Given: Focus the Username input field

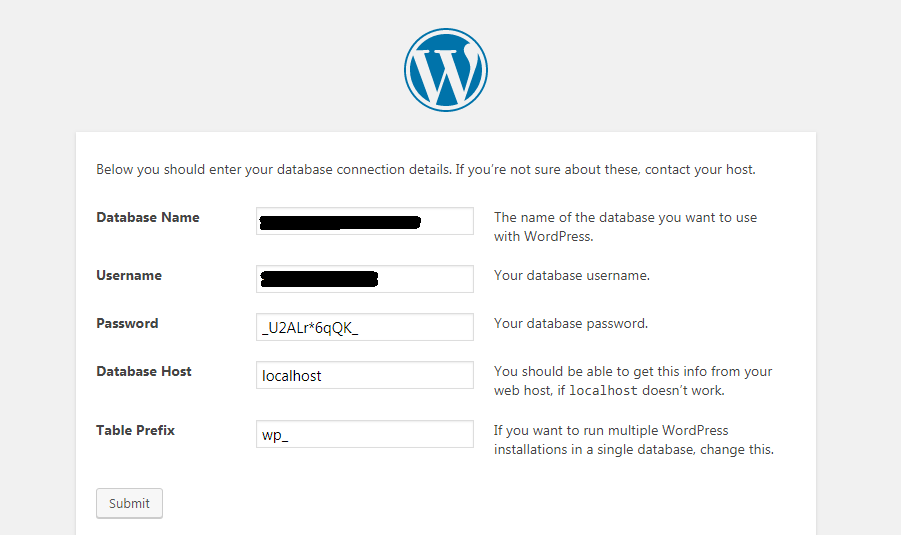Looking at the screenshot, I should (365, 279).
